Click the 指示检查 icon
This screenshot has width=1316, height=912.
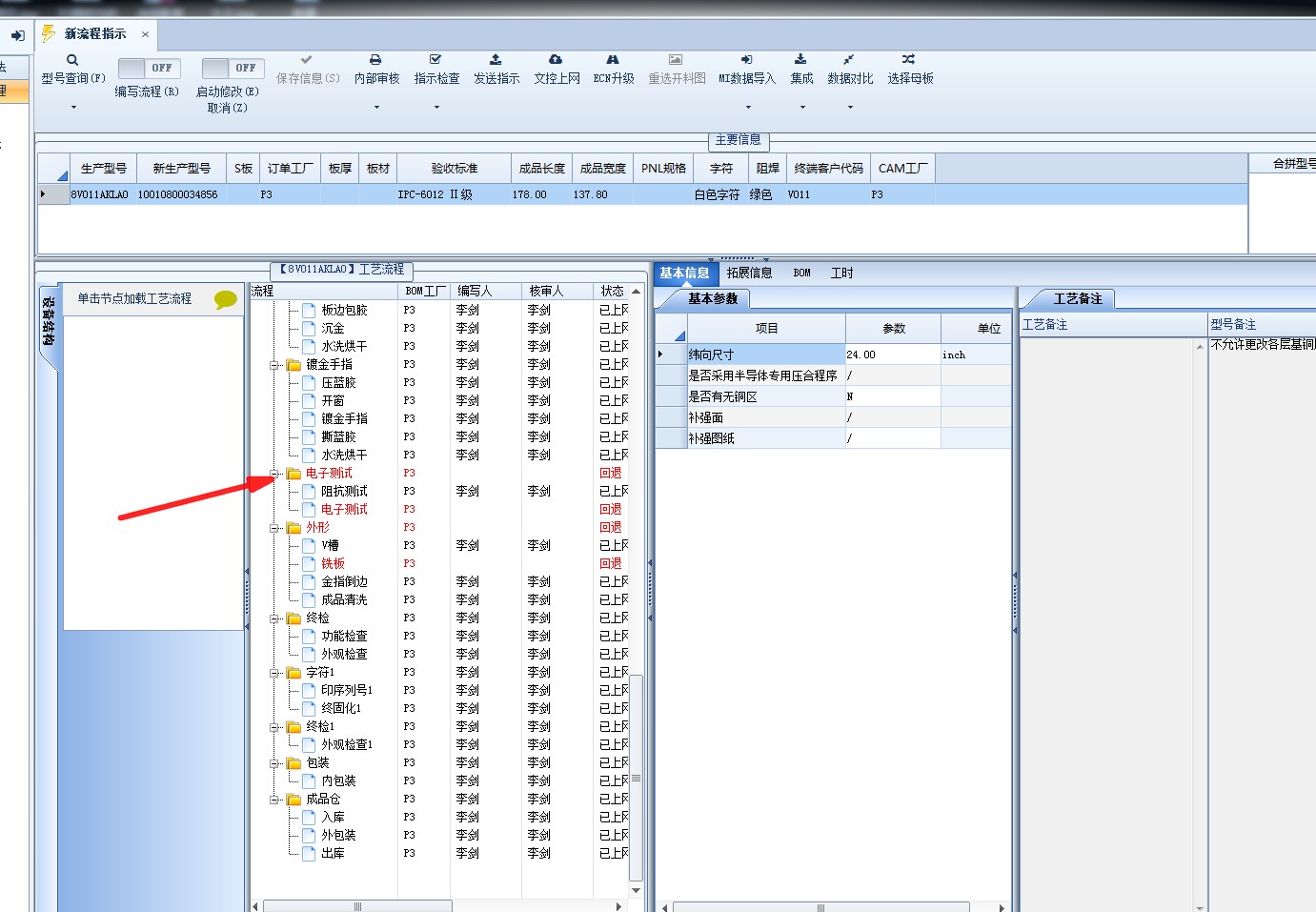(x=435, y=60)
